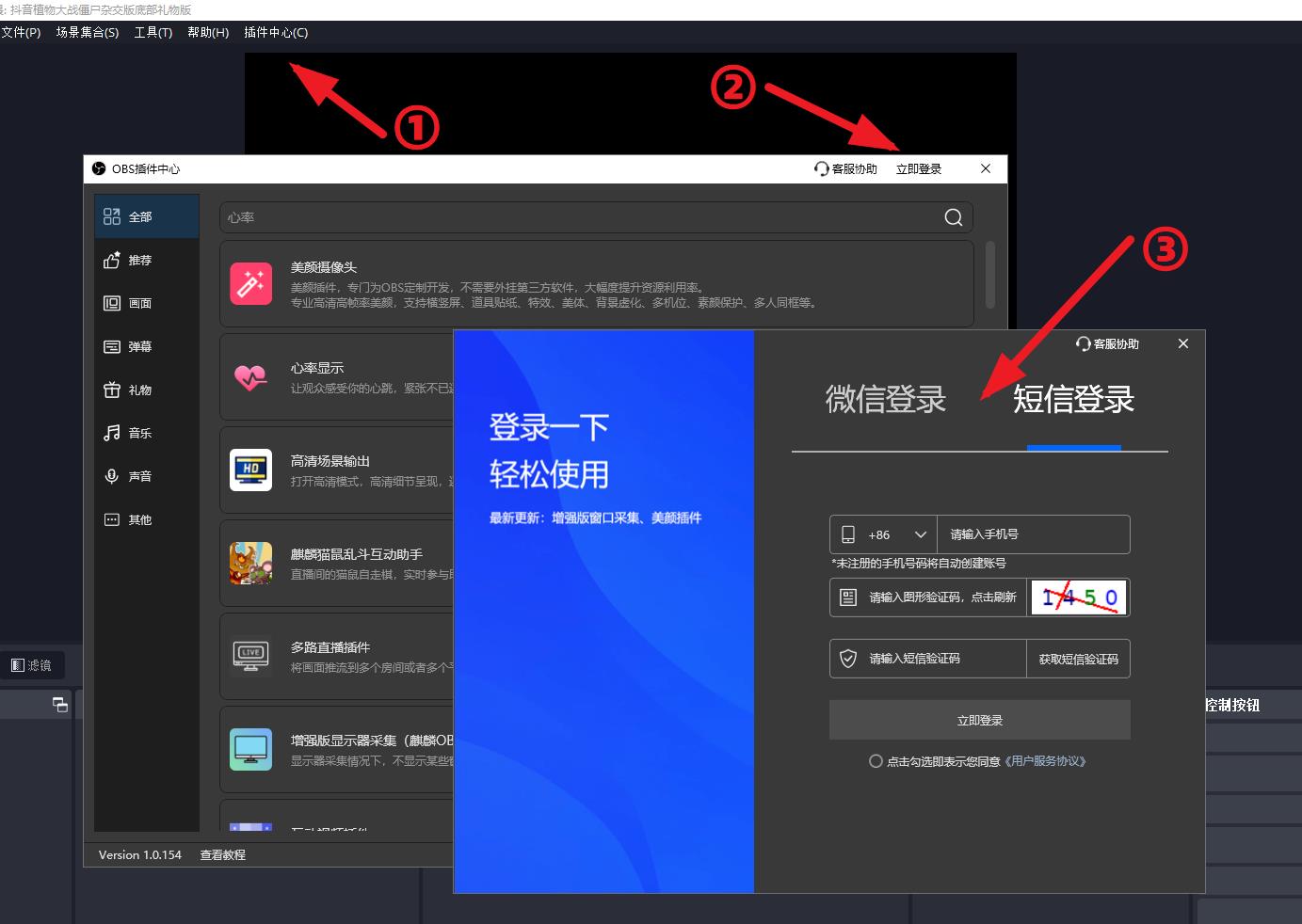The width and height of the screenshot is (1302, 924).
Task: Refresh the 1450 captcha image
Action: pos(1079,597)
